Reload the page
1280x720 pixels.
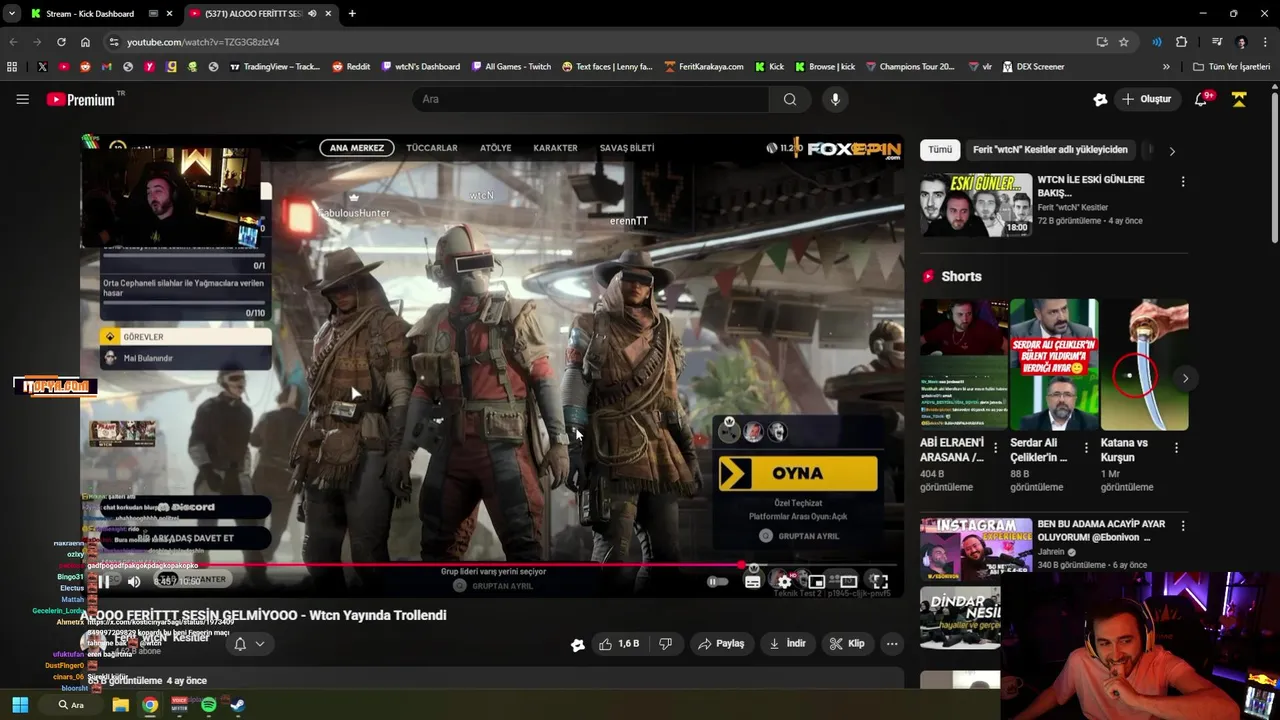click(x=61, y=42)
